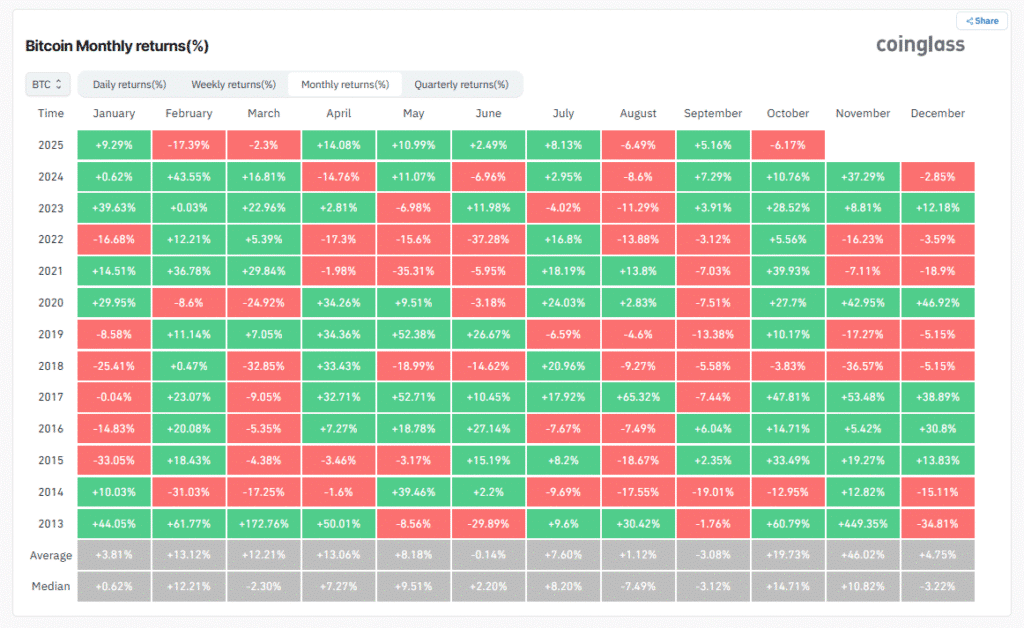Switch to the Daily returns(%) tab
The height and width of the screenshot is (628, 1024).
128,84
